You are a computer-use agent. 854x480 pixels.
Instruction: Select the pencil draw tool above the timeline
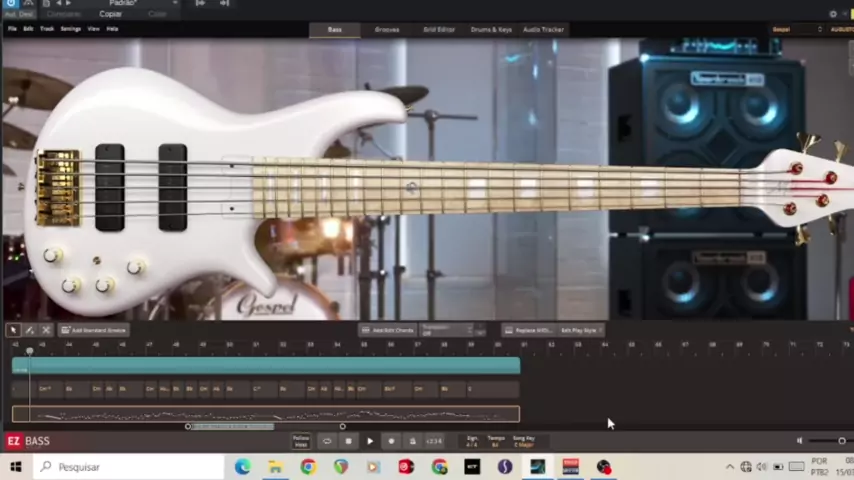pos(30,330)
